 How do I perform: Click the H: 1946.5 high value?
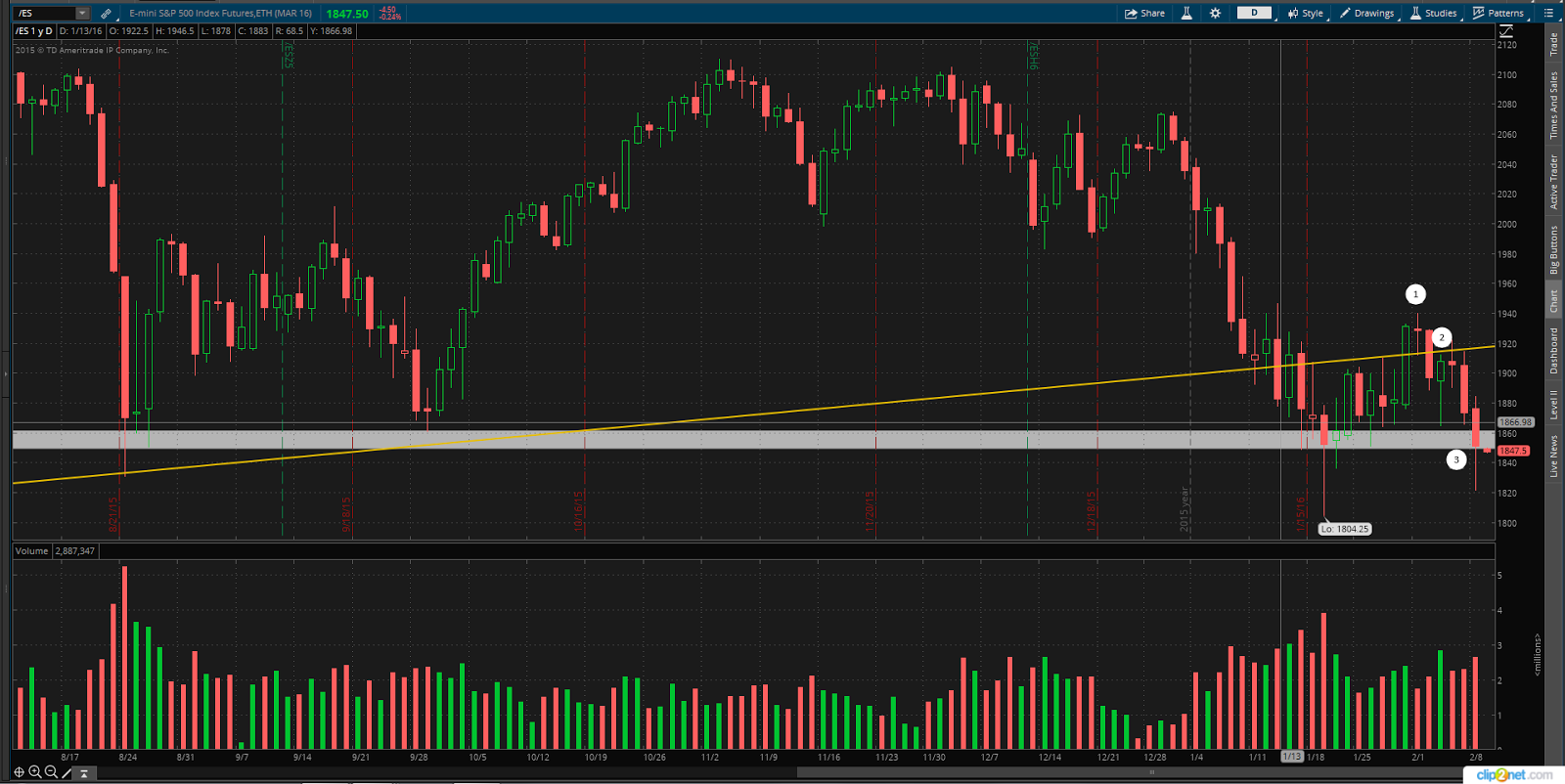[x=175, y=31]
